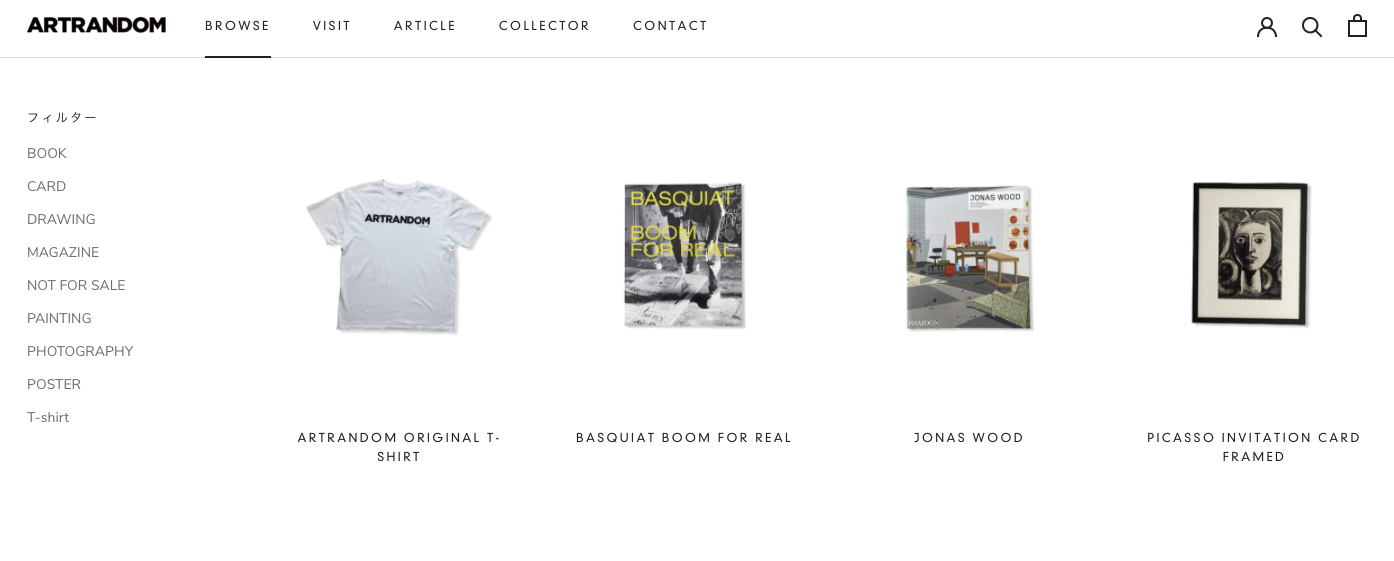Filter products by POSTER
1394x561 pixels.
coord(54,384)
